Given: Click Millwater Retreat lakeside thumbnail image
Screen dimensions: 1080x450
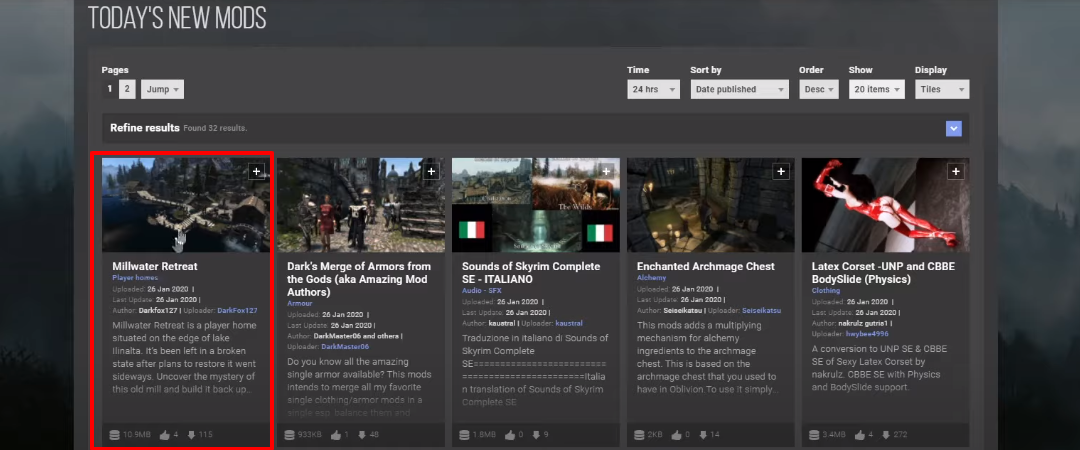Looking at the screenshot, I should tap(186, 205).
